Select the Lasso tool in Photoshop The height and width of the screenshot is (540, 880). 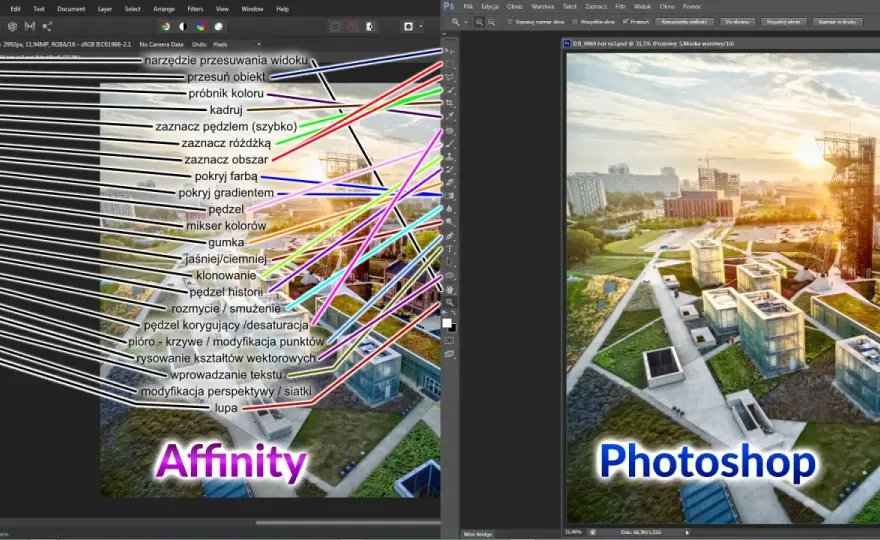point(450,77)
